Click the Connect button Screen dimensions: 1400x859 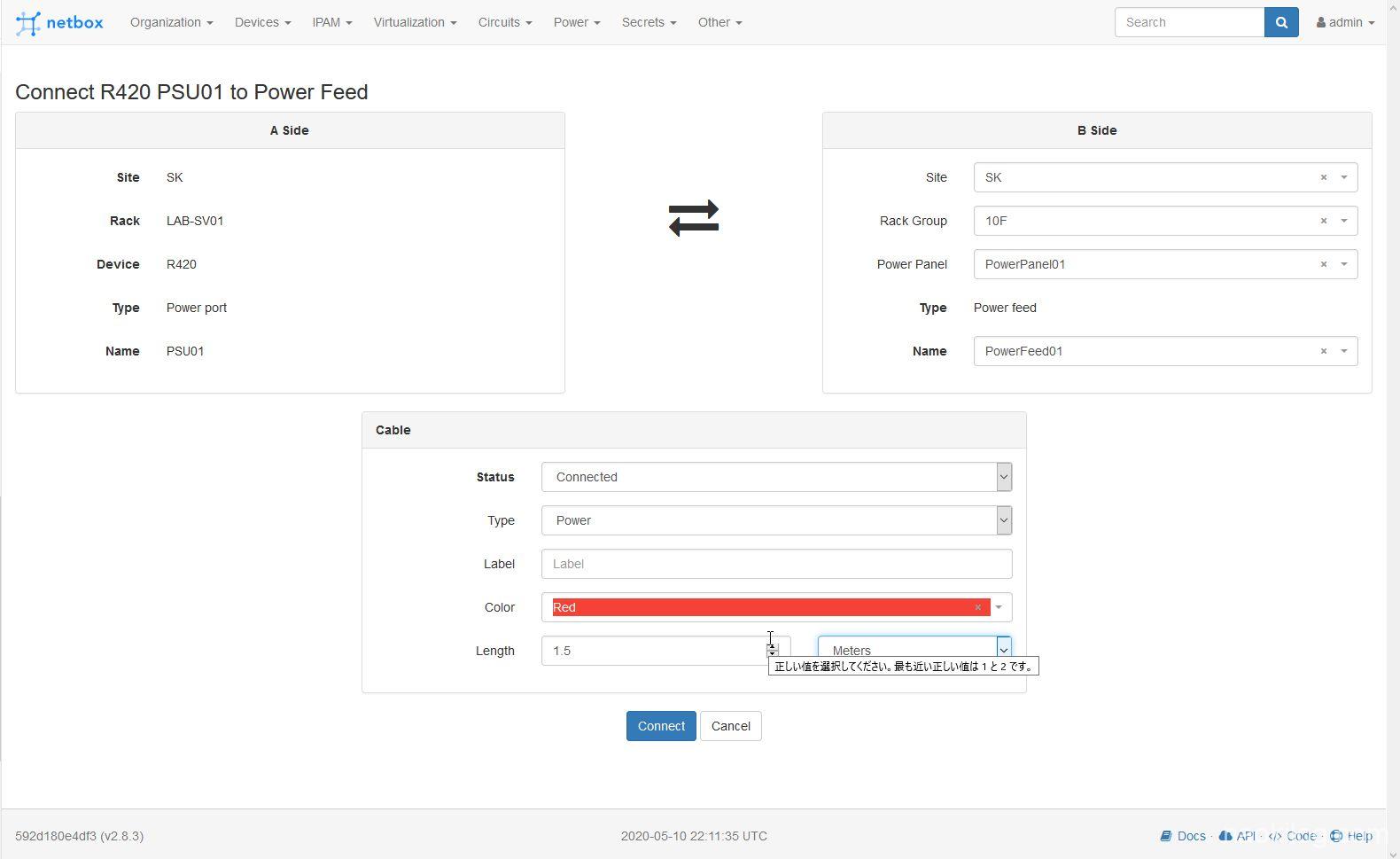(661, 726)
